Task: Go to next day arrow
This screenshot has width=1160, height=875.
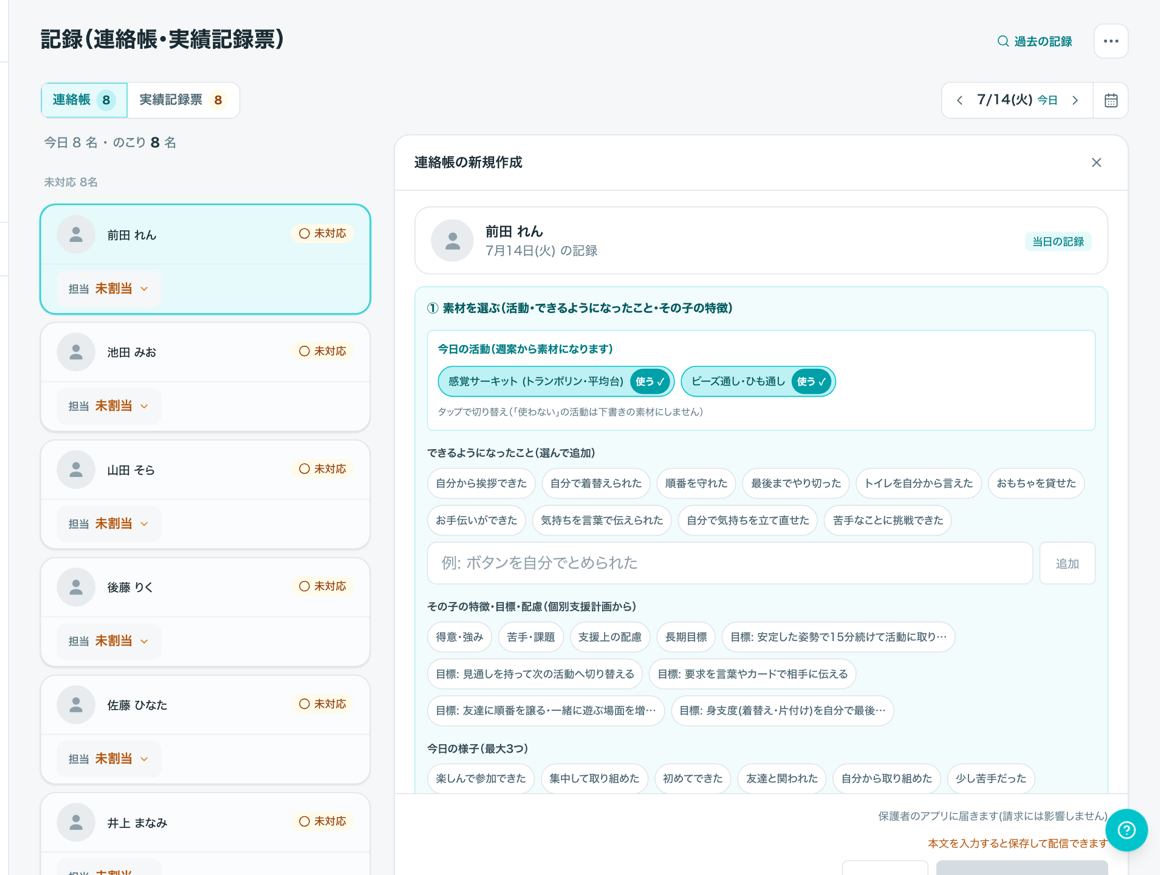Action: point(1075,101)
